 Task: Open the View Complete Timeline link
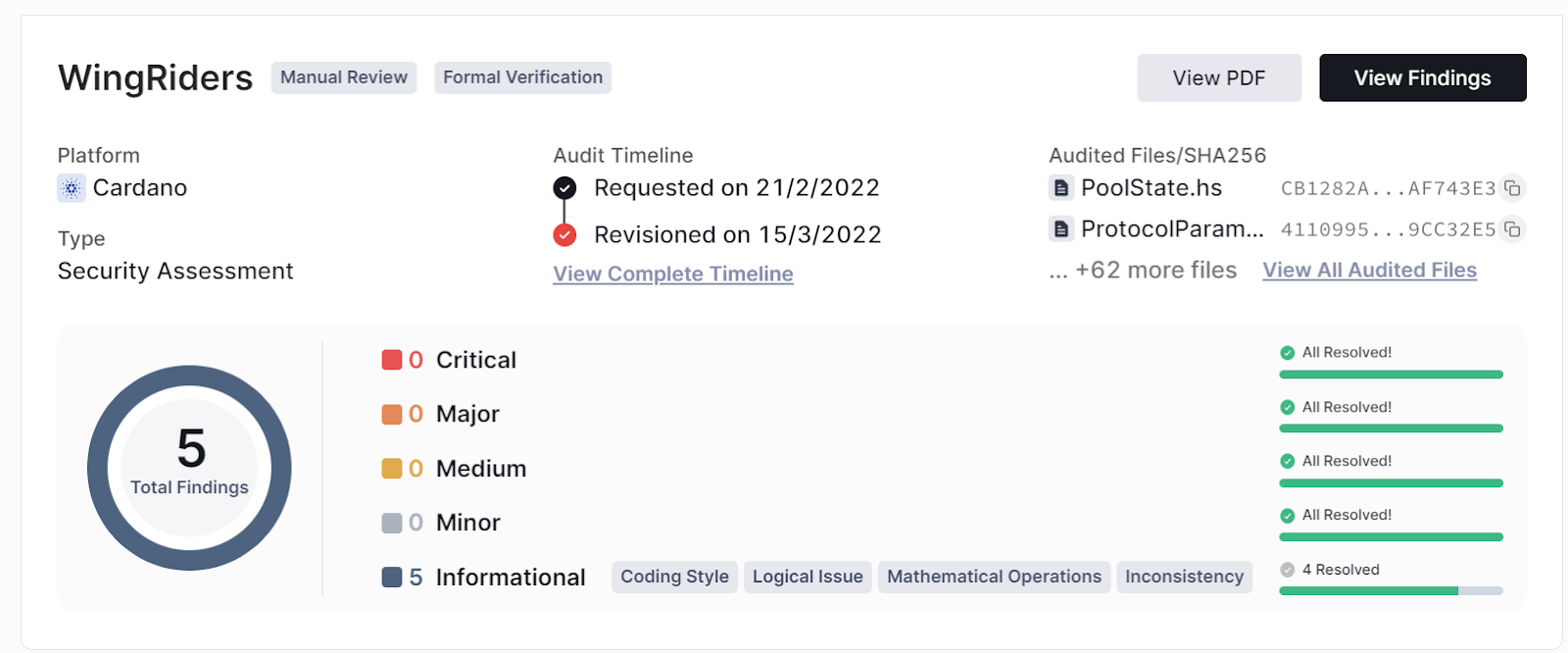tap(672, 275)
